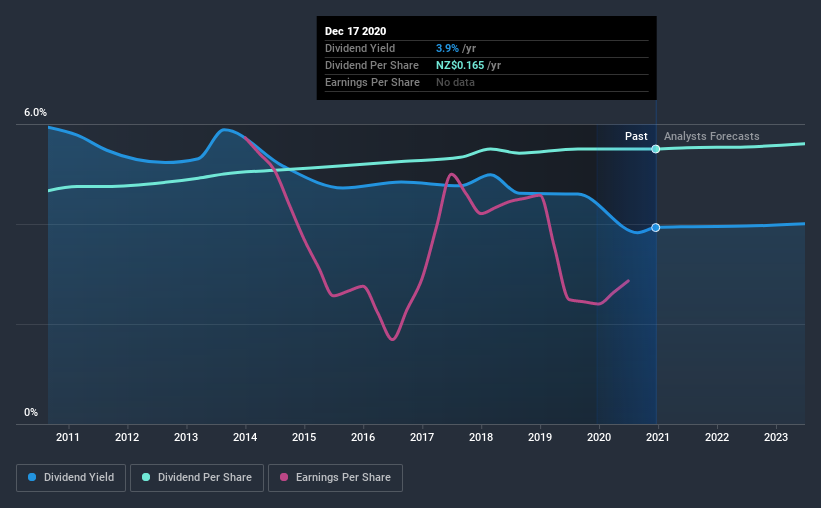
Task: Toggle the Earnings Per Share legend button
Action: coord(335,478)
